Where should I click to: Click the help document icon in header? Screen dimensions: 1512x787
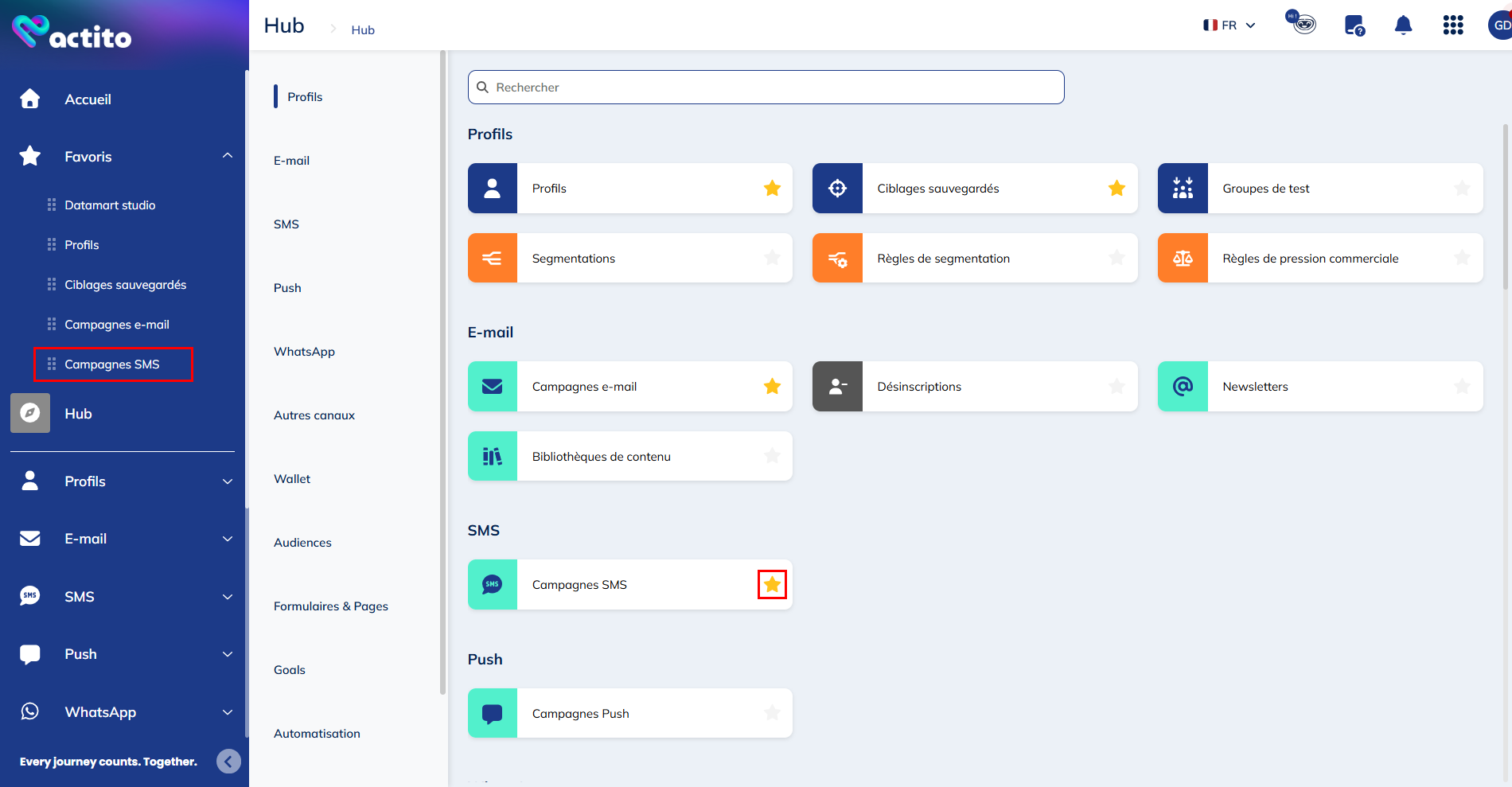coord(1354,25)
